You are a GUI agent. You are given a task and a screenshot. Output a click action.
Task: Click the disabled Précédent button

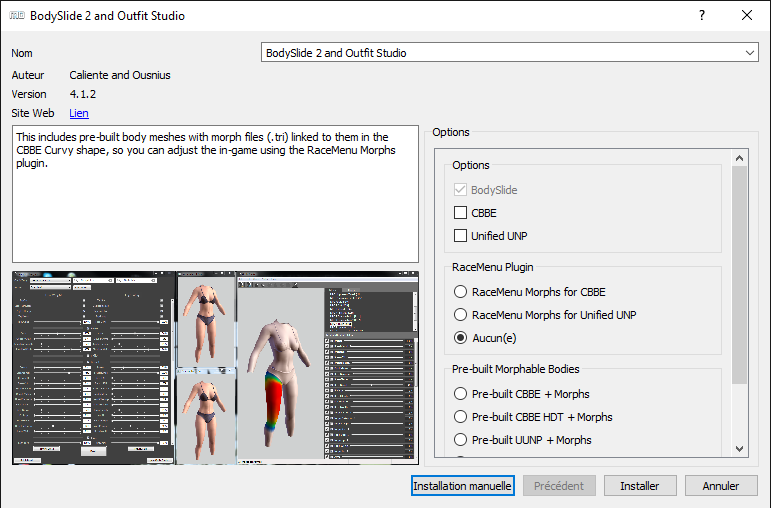pos(559,486)
